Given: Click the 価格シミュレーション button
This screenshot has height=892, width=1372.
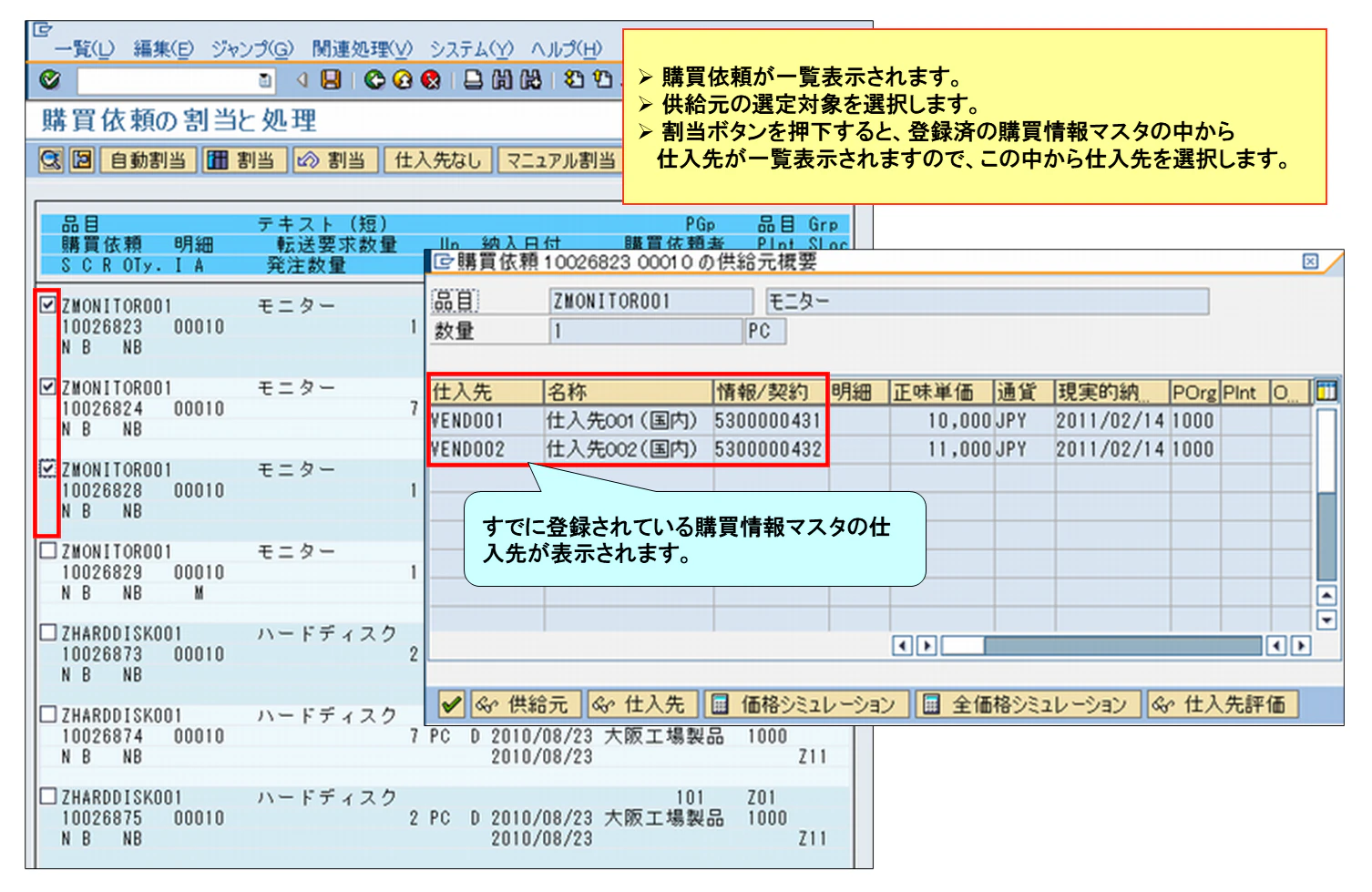Looking at the screenshot, I should pos(807,704).
